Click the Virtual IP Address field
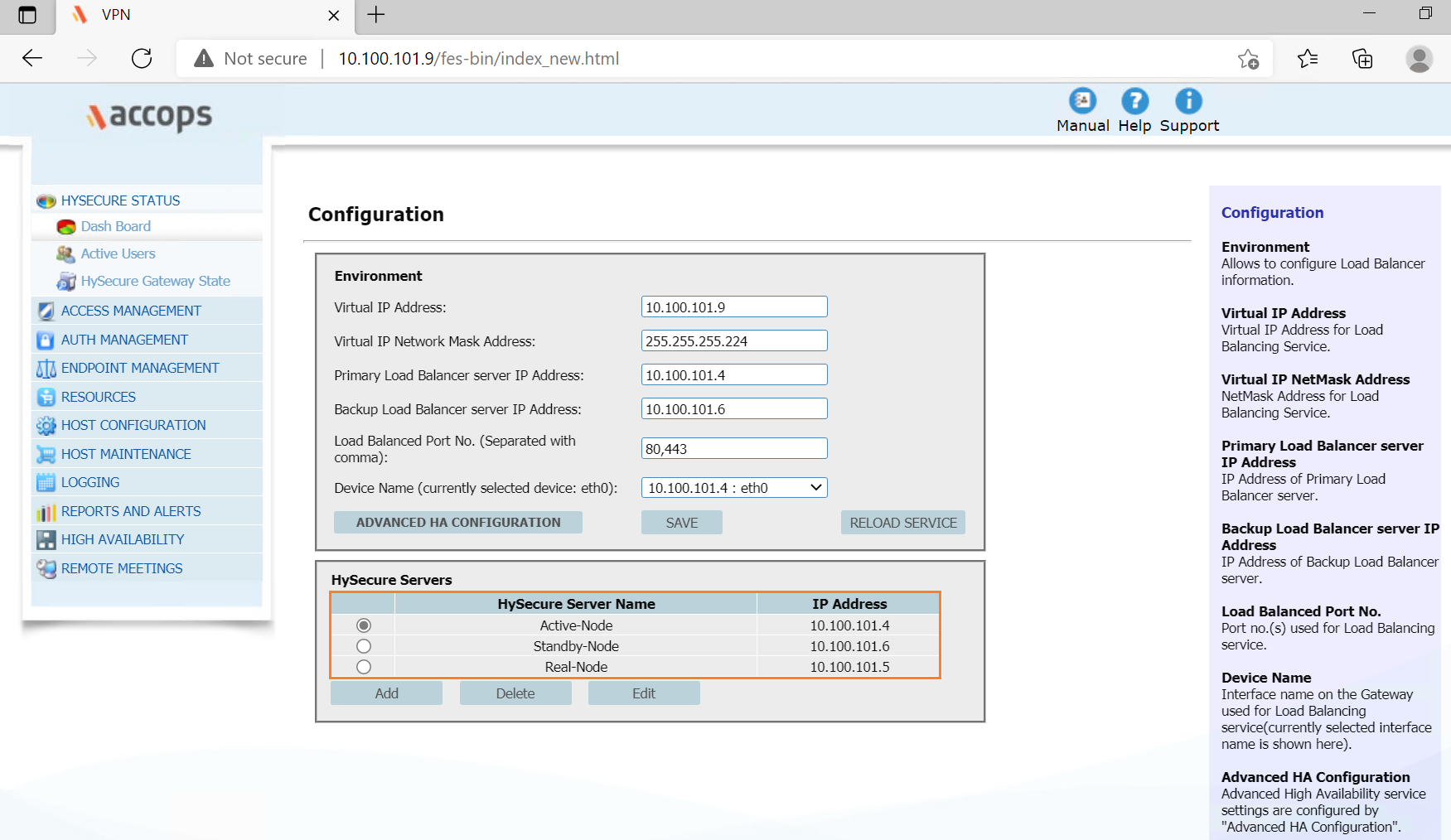Viewport: 1451px width, 840px height. click(x=734, y=307)
